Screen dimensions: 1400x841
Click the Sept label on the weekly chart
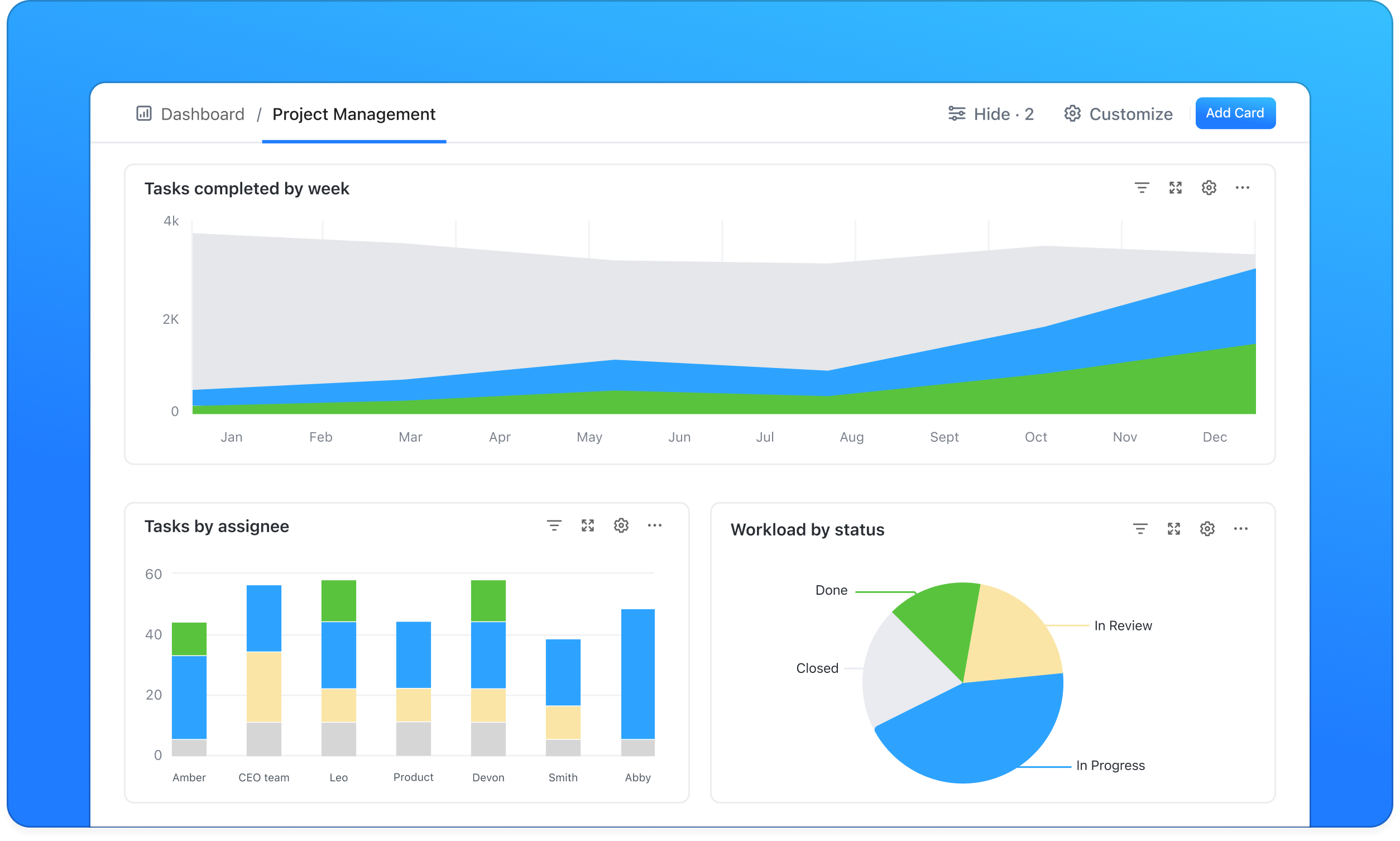point(943,437)
